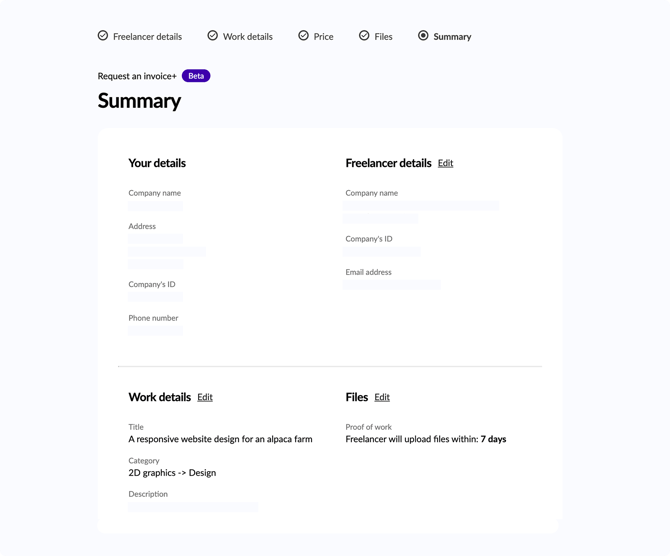The image size is (670, 556).
Task: Select the Summary step radio indicator
Action: pos(423,35)
